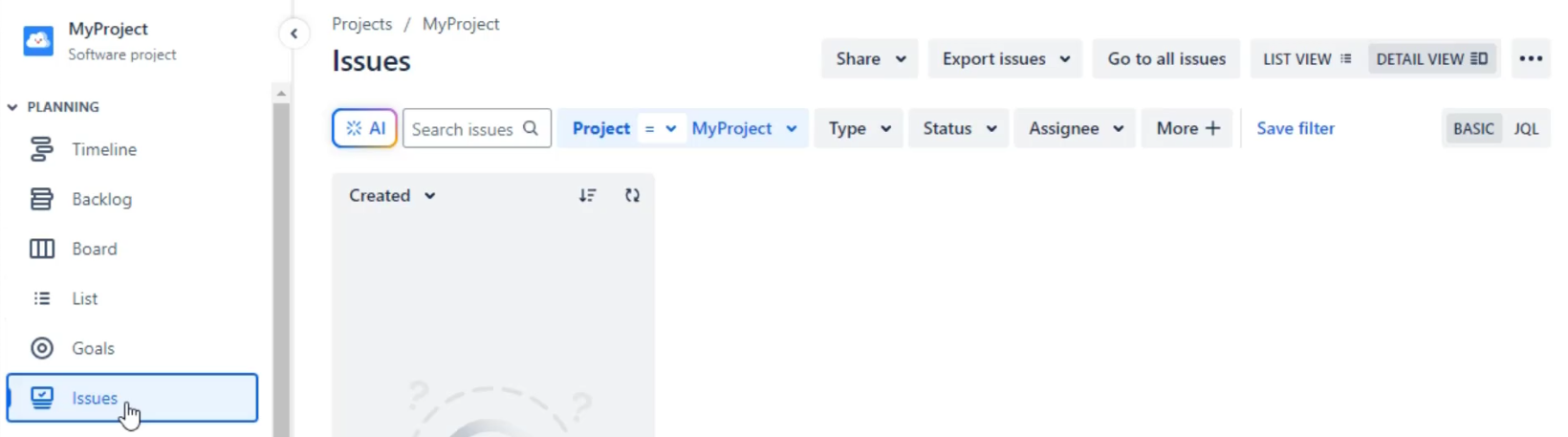This screenshot has width=1568, height=437.
Task: Open the Assignee filter dropdown
Action: pyautogui.click(x=1076, y=128)
